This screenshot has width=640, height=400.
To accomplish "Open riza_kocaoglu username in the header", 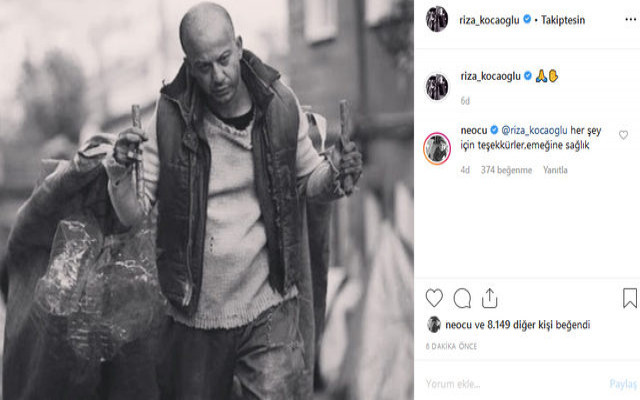I will (489, 20).
